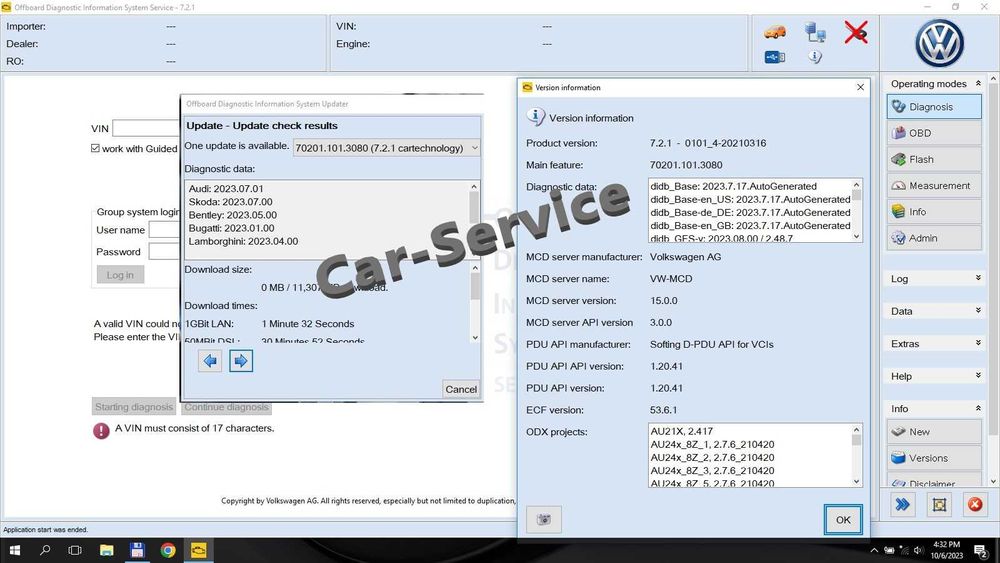Click the small info bubble icon in header
1000x563 pixels.
(814, 57)
